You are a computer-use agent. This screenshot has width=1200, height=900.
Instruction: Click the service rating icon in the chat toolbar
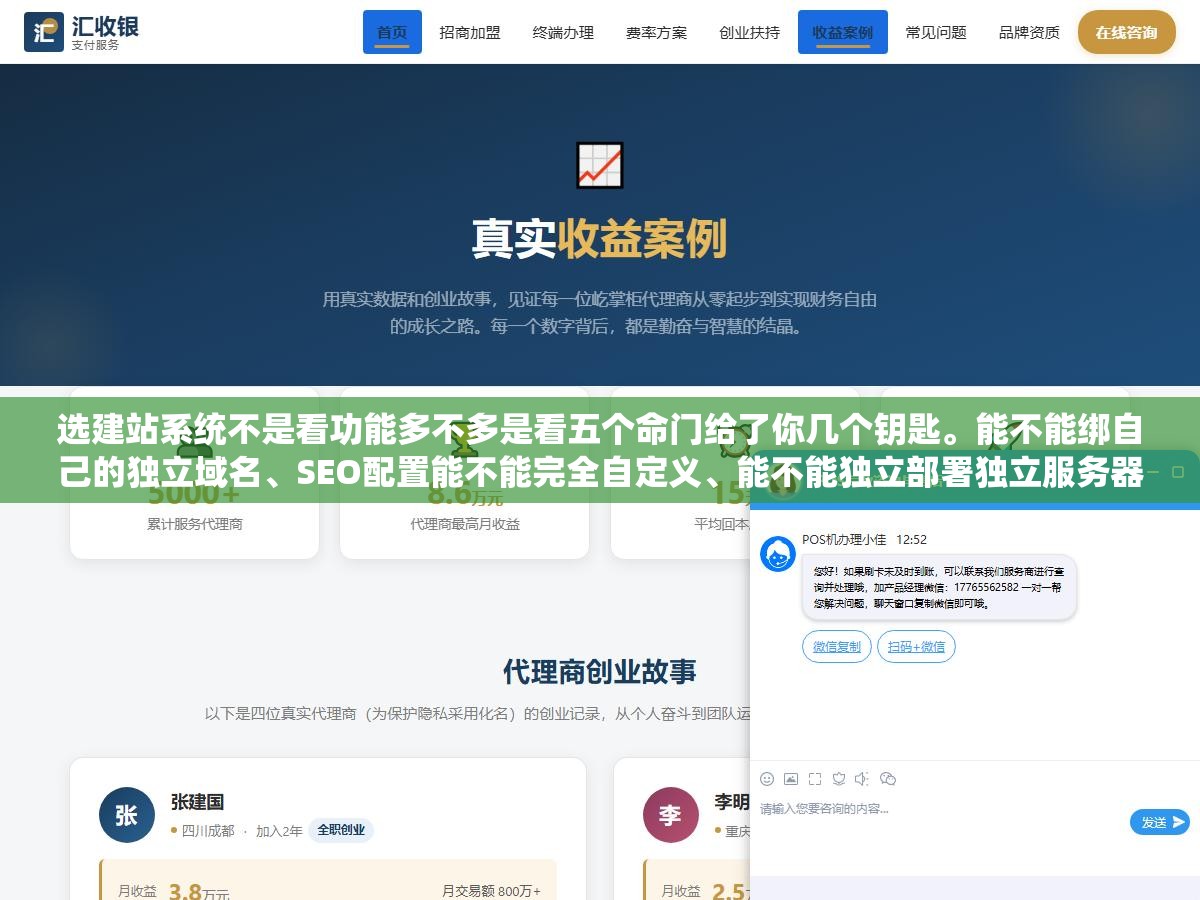(x=839, y=778)
